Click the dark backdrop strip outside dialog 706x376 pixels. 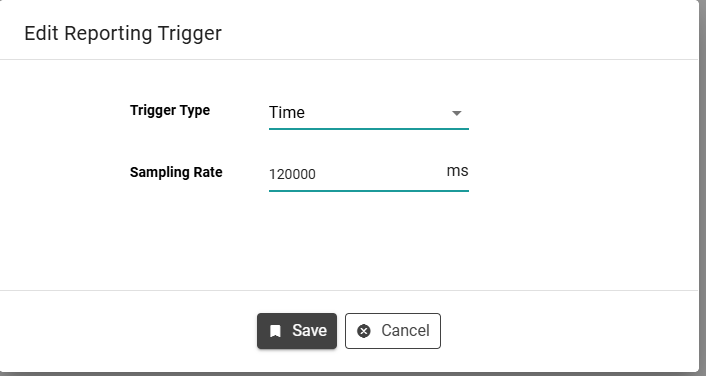click(x=702, y=188)
